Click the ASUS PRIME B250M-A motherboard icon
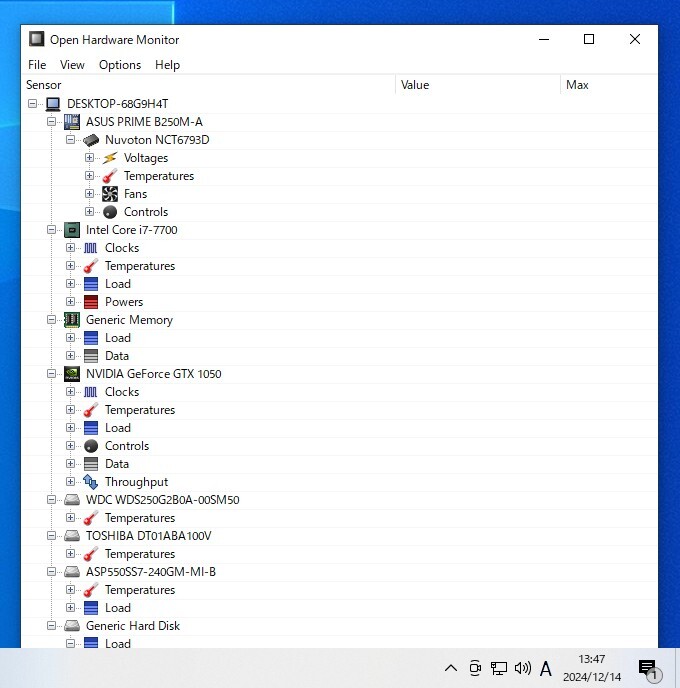 point(72,122)
